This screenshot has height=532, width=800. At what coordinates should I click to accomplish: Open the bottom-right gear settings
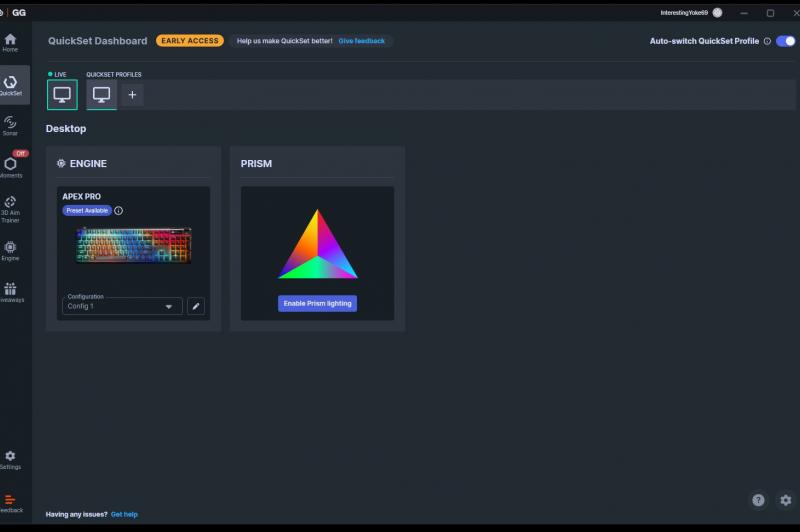tap(786, 500)
